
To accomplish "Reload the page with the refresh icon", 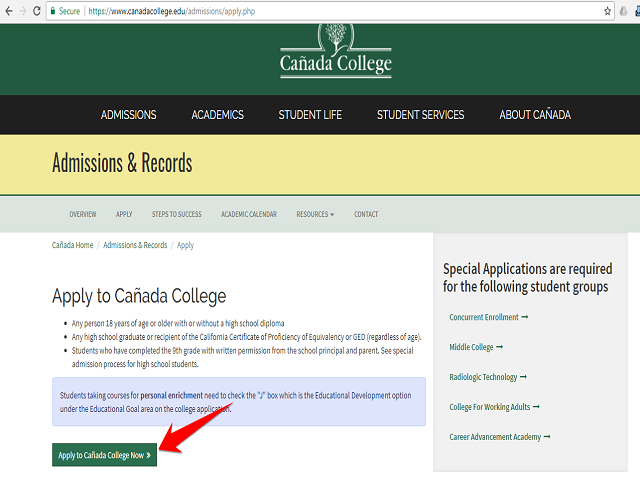I will click(37, 11).
